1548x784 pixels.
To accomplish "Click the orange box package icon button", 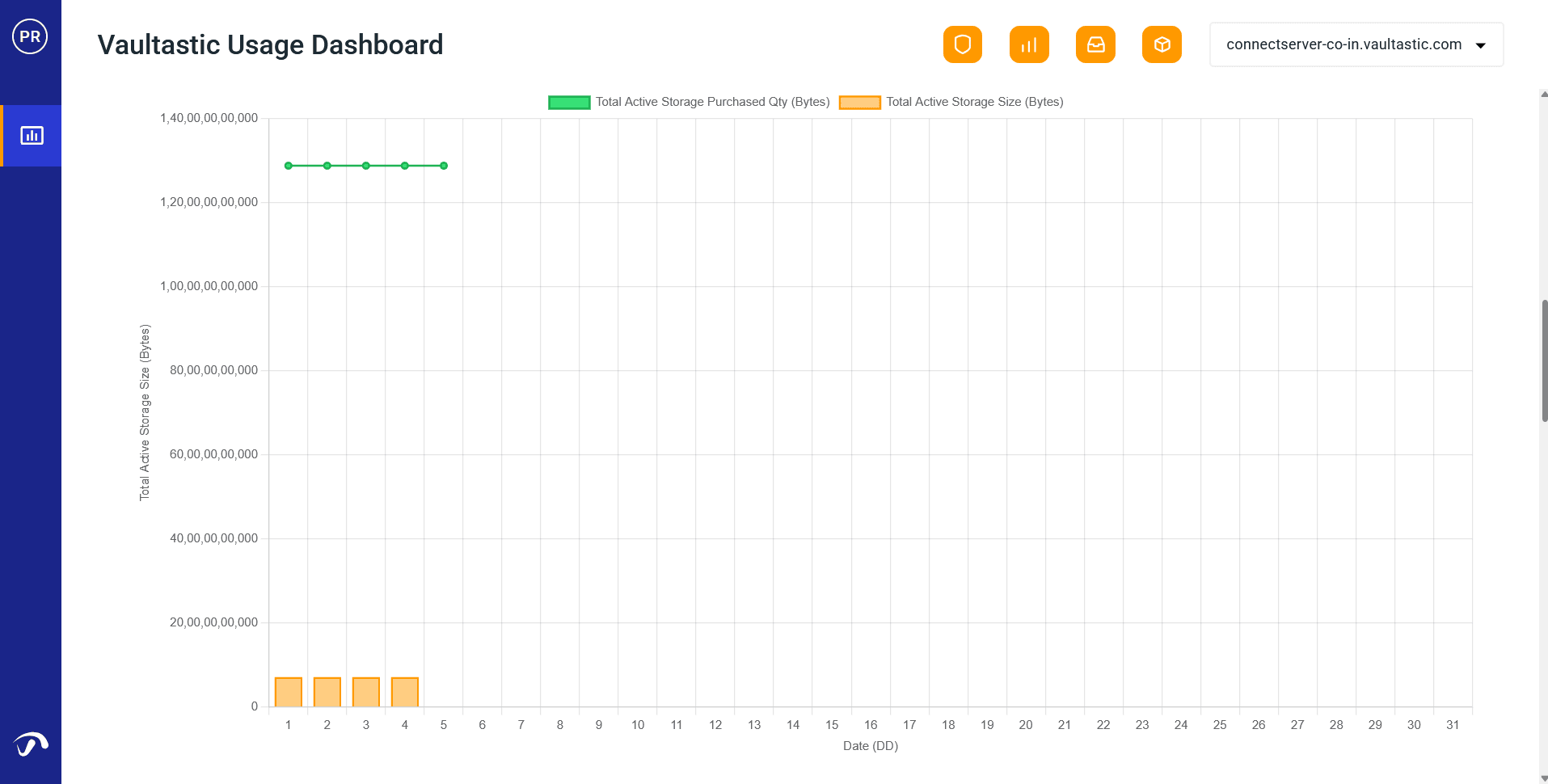I will tap(1162, 44).
